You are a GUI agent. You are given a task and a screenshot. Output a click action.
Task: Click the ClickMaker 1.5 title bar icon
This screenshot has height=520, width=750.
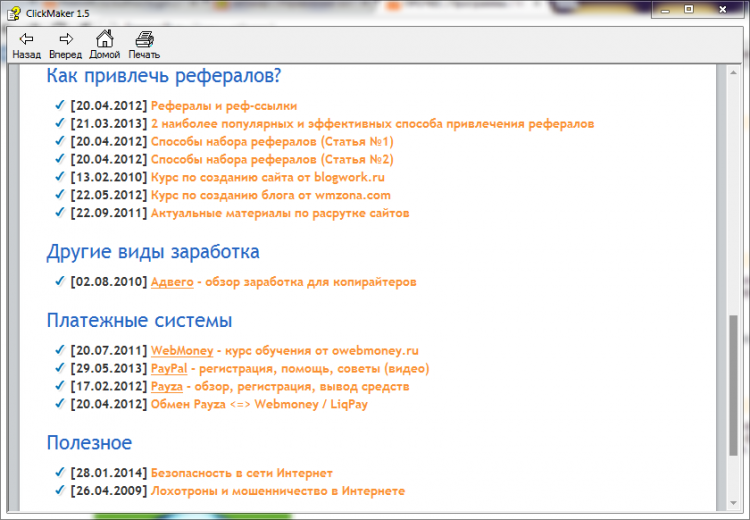[14, 13]
